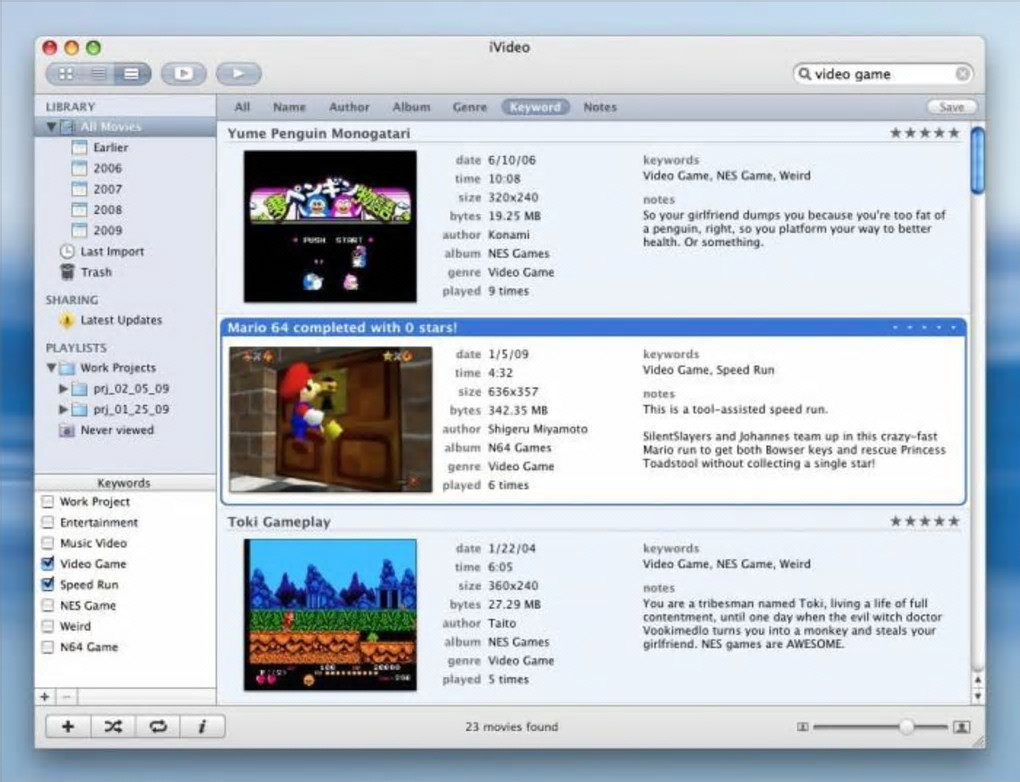The image size is (1020, 782).
Task: Enable the NES Game keyword checkbox
Action: pos(47,606)
